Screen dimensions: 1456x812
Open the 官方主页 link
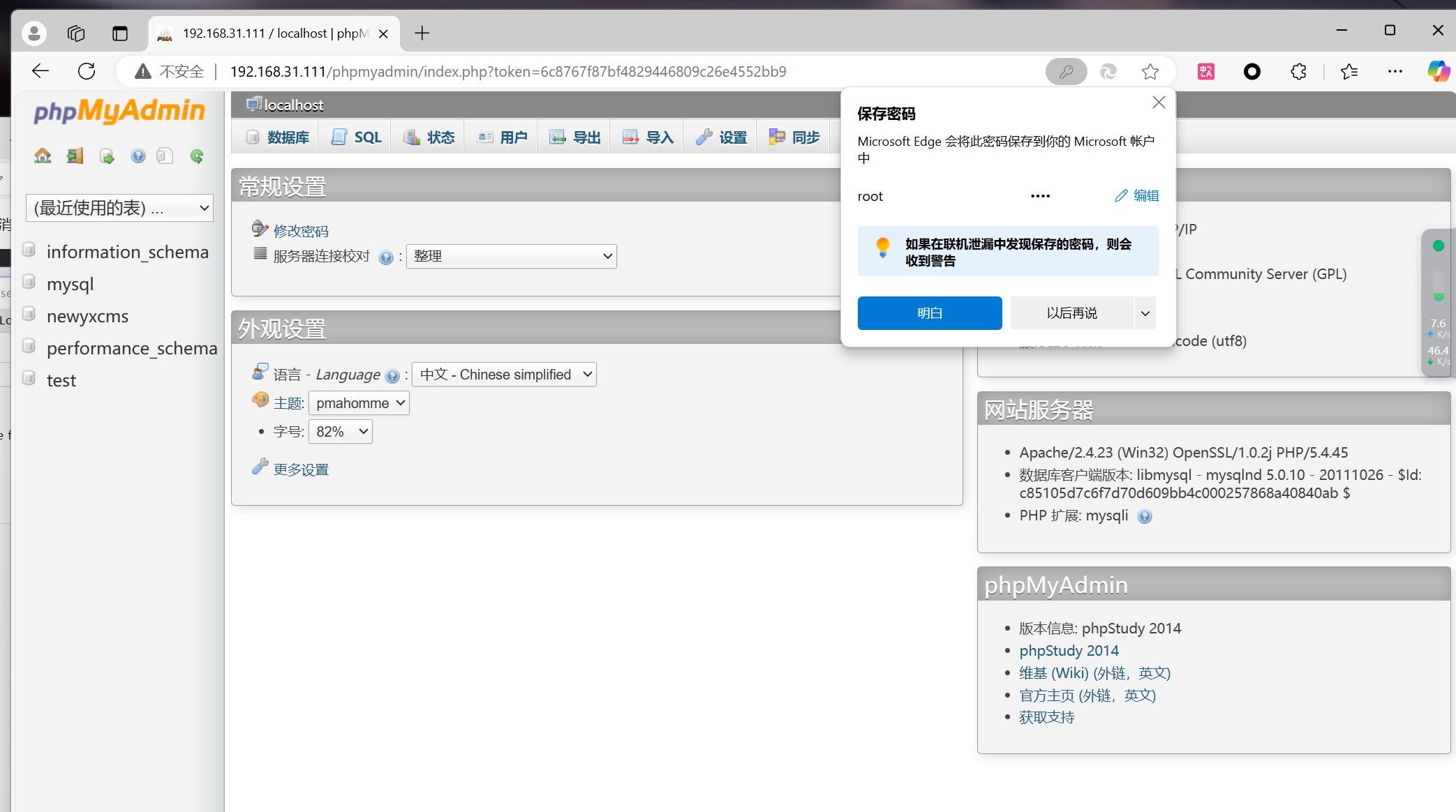[x=1087, y=695]
